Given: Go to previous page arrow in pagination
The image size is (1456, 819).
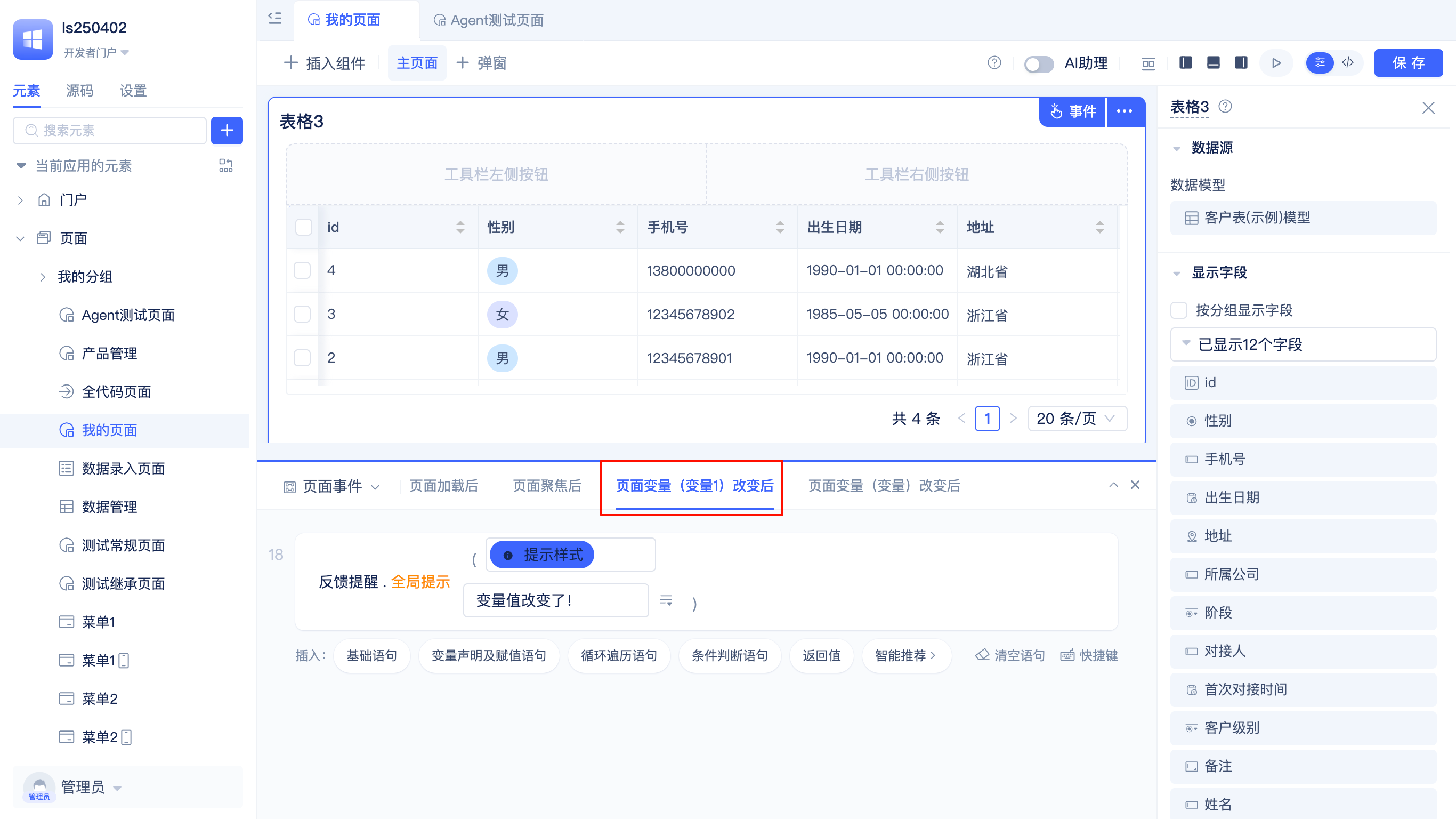Looking at the screenshot, I should [962, 419].
